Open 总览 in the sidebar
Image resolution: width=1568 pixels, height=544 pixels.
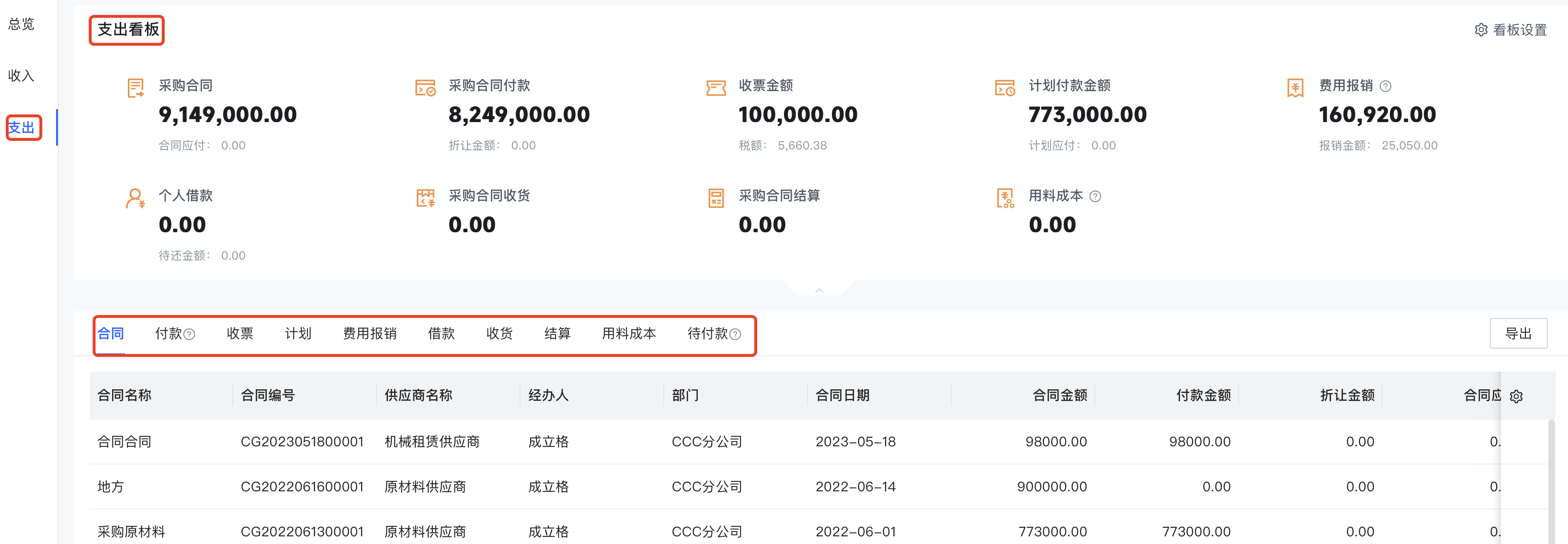pos(21,24)
